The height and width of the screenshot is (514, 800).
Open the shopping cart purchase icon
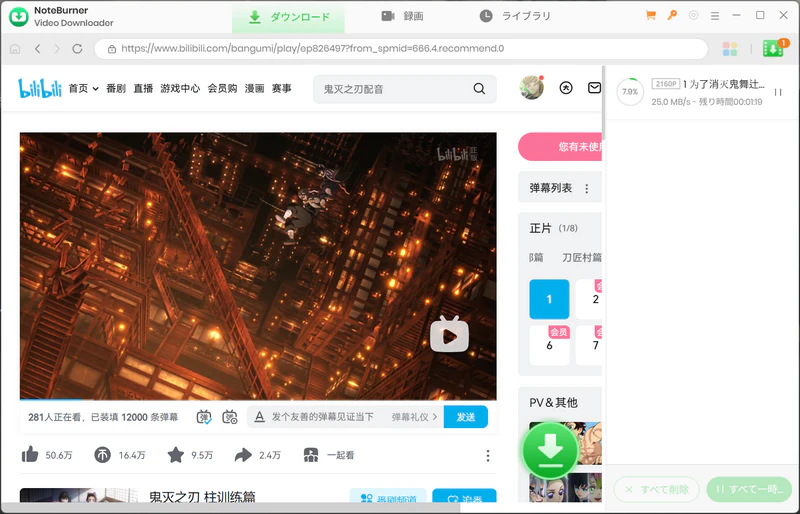click(x=651, y=15)
